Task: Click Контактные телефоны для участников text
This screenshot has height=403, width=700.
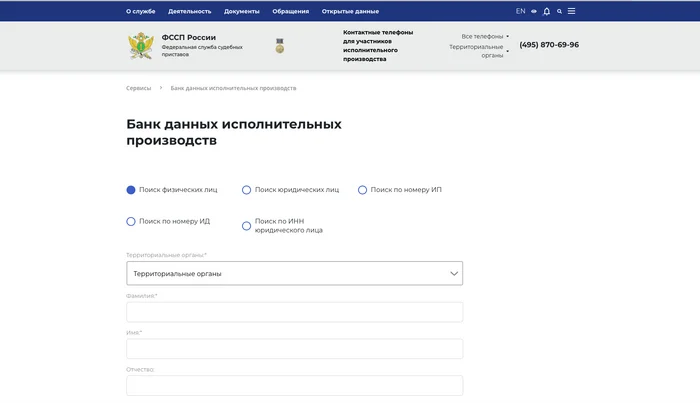Action: [378, 46]
